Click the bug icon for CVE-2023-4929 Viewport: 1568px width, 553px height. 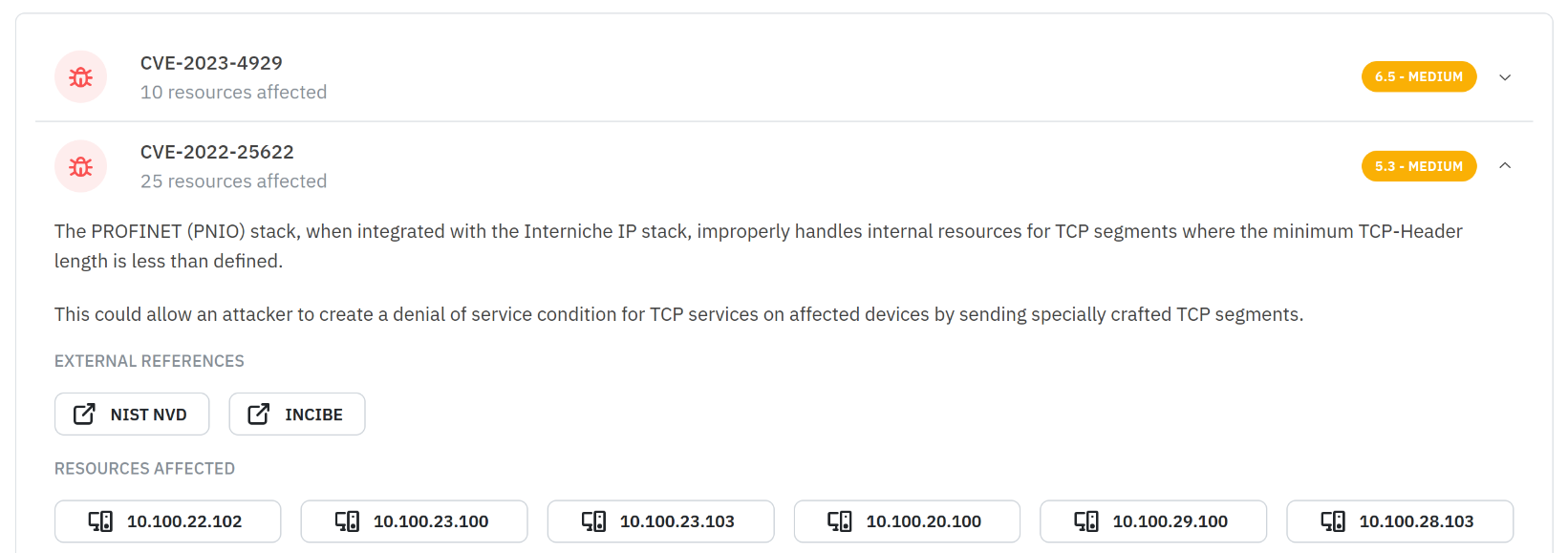pos(81,77)
